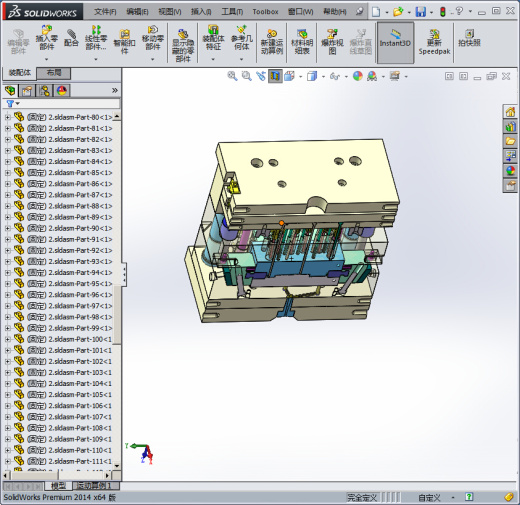Expand the 2.sldasm-Part-80<1> tree node

8,117
